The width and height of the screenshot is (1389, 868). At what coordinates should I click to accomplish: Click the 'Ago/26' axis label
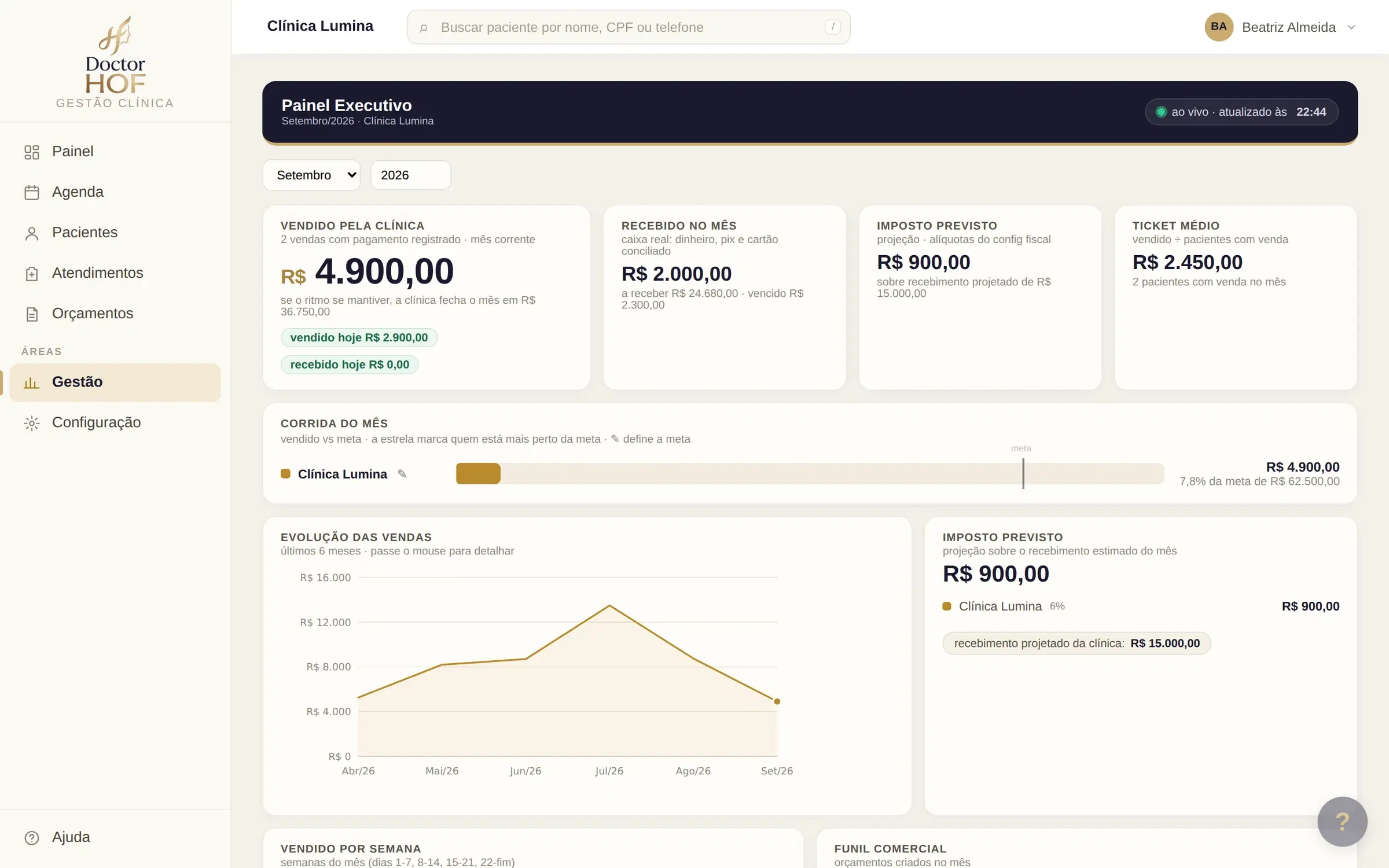click(x=693, y=771)
